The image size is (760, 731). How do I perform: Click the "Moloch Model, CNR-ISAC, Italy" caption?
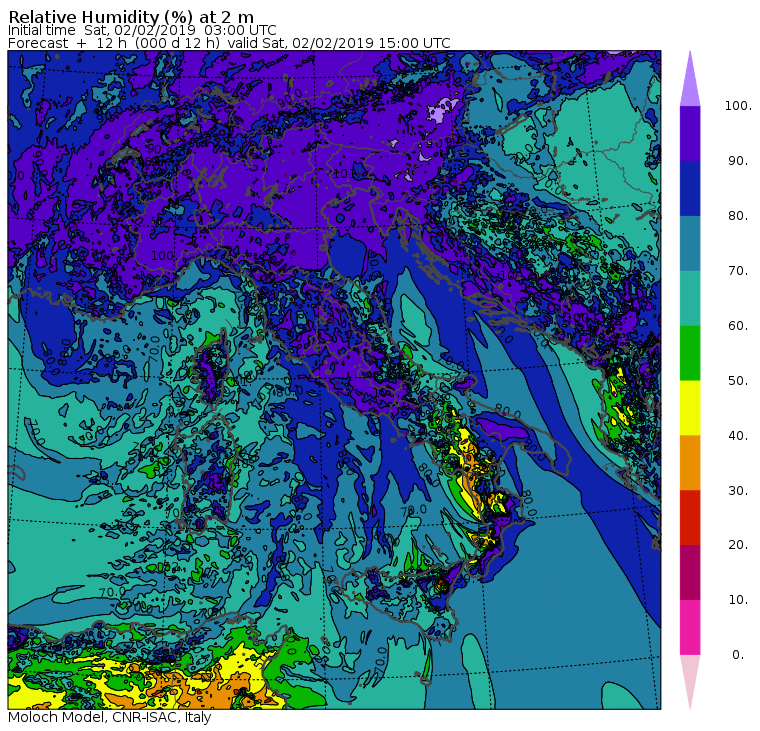(110, 717)
